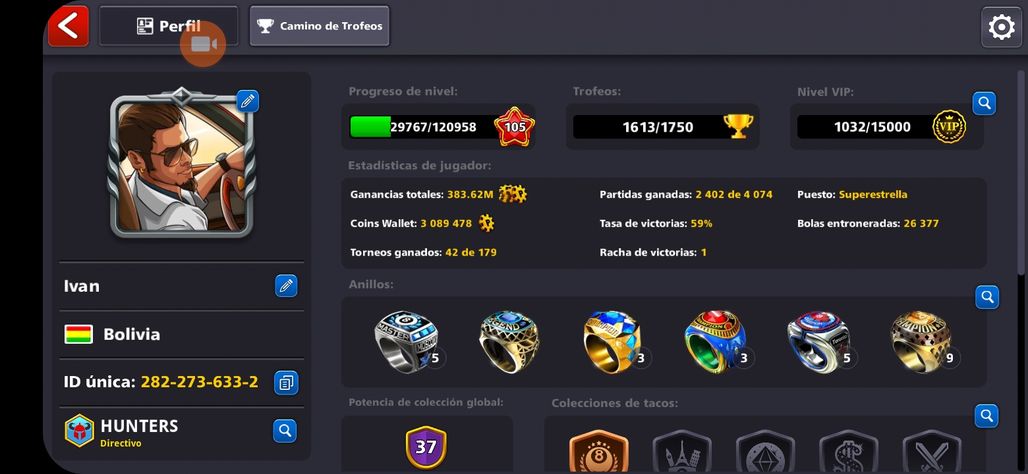This screenshot has width=1028, height=474.
Task: Search HUNTERS club with magnifier icon
Action: [285, 431]
